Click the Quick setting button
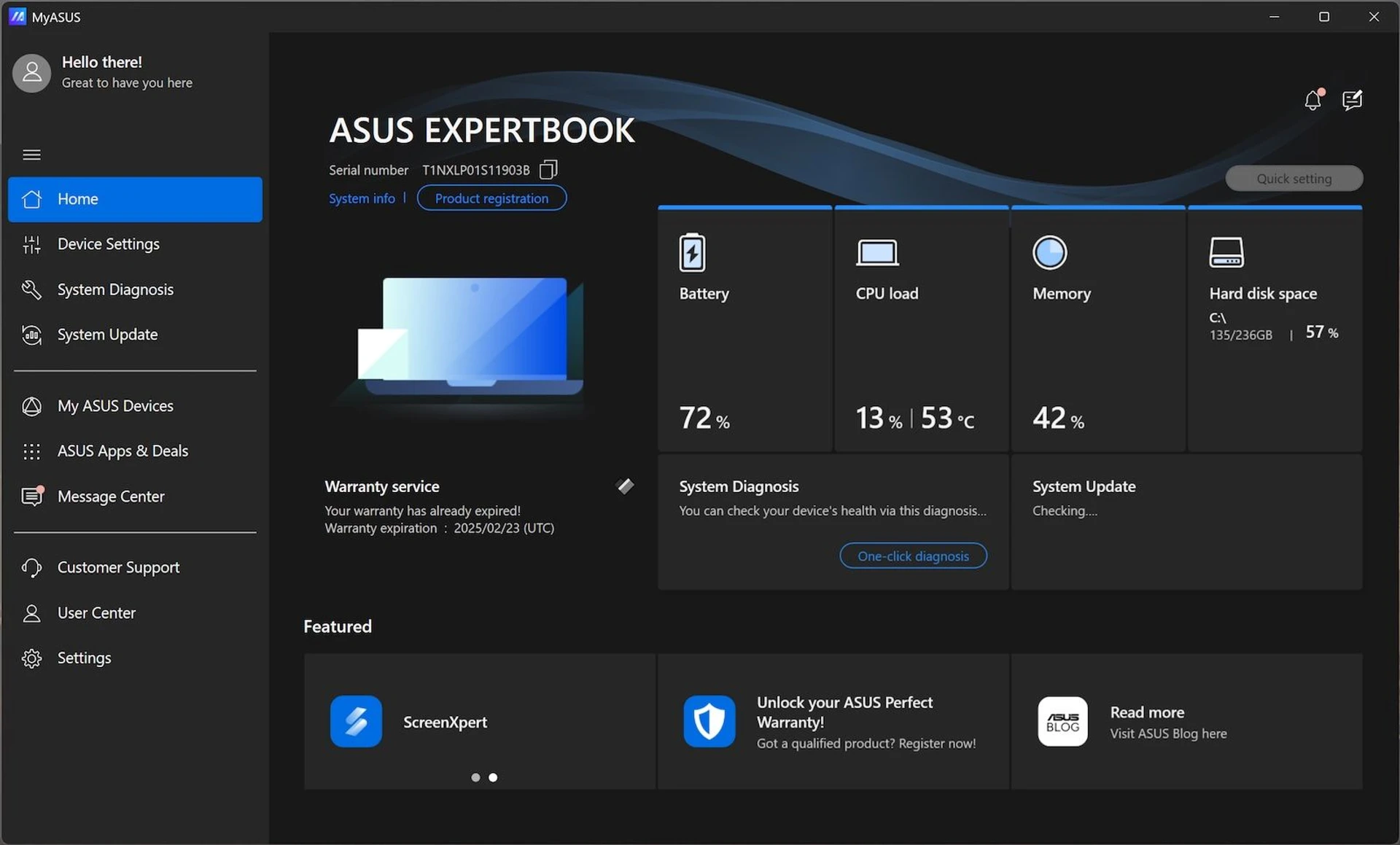This screenshot has height=845, width=1400. pyautogui.click(x=1294, y=179)
